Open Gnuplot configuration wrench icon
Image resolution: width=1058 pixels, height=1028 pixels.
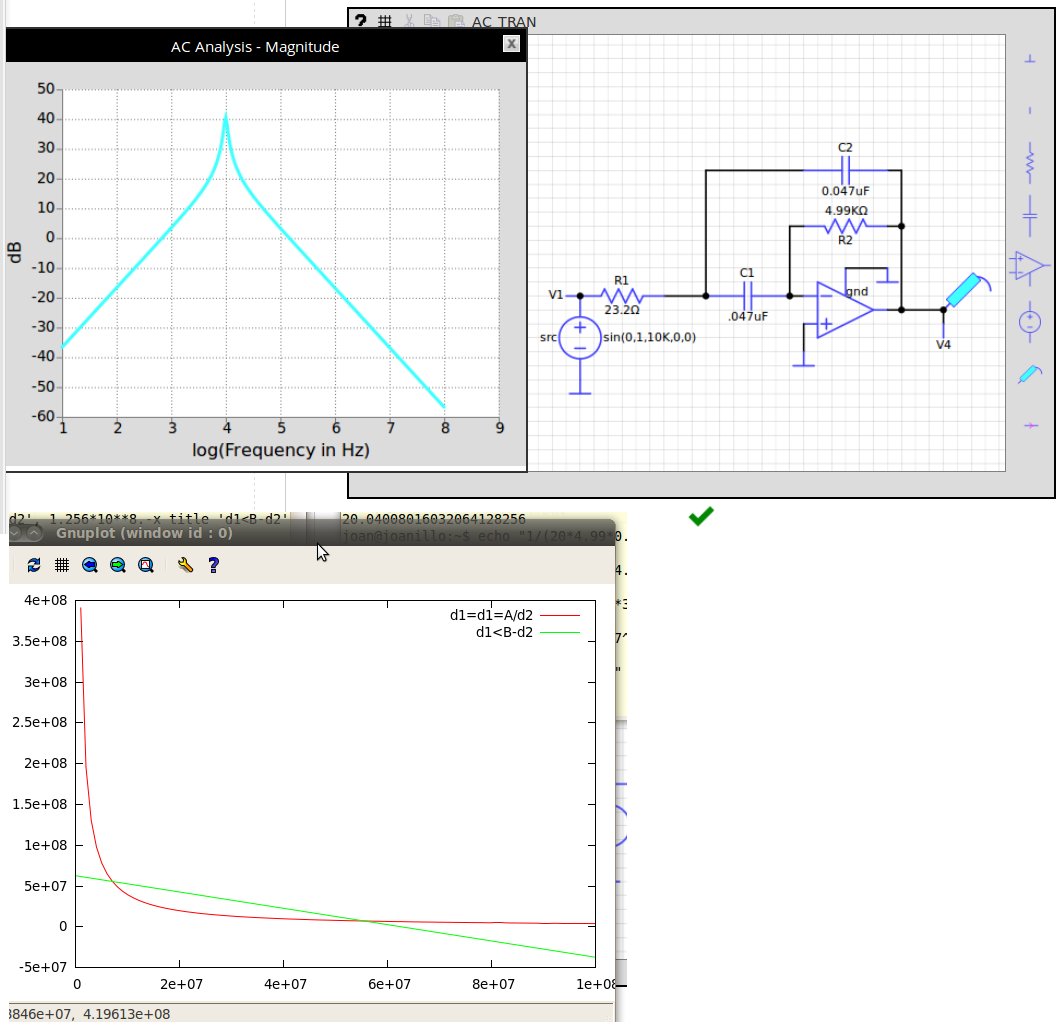185,565
